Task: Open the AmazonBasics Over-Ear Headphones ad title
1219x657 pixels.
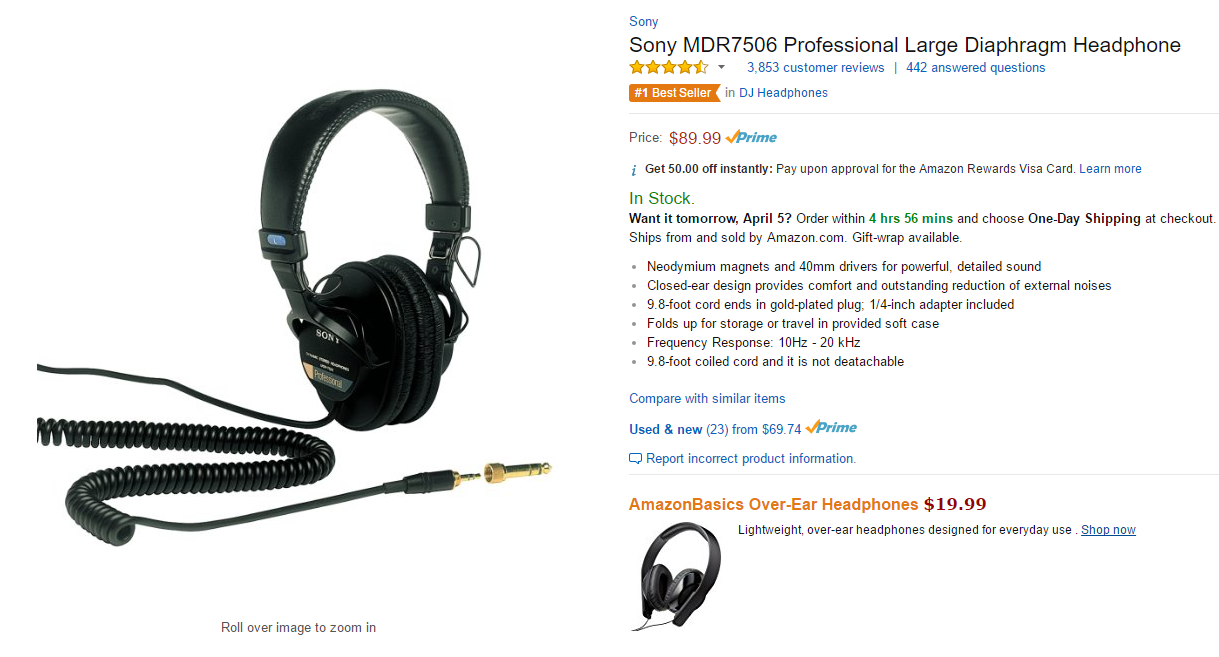Action: pos(773,504)
